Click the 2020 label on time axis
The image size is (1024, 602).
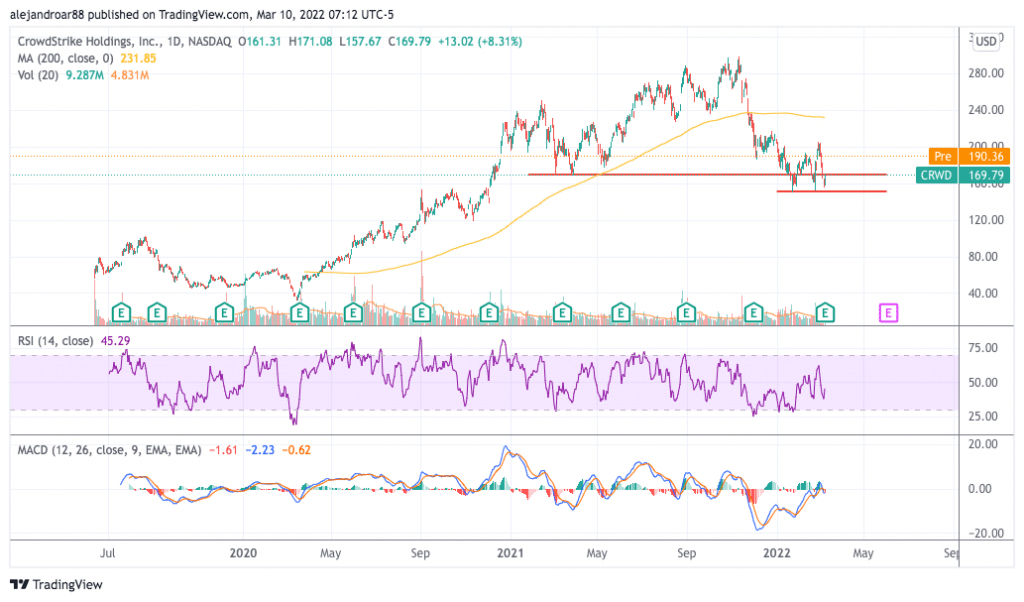[x=244, y=553]
